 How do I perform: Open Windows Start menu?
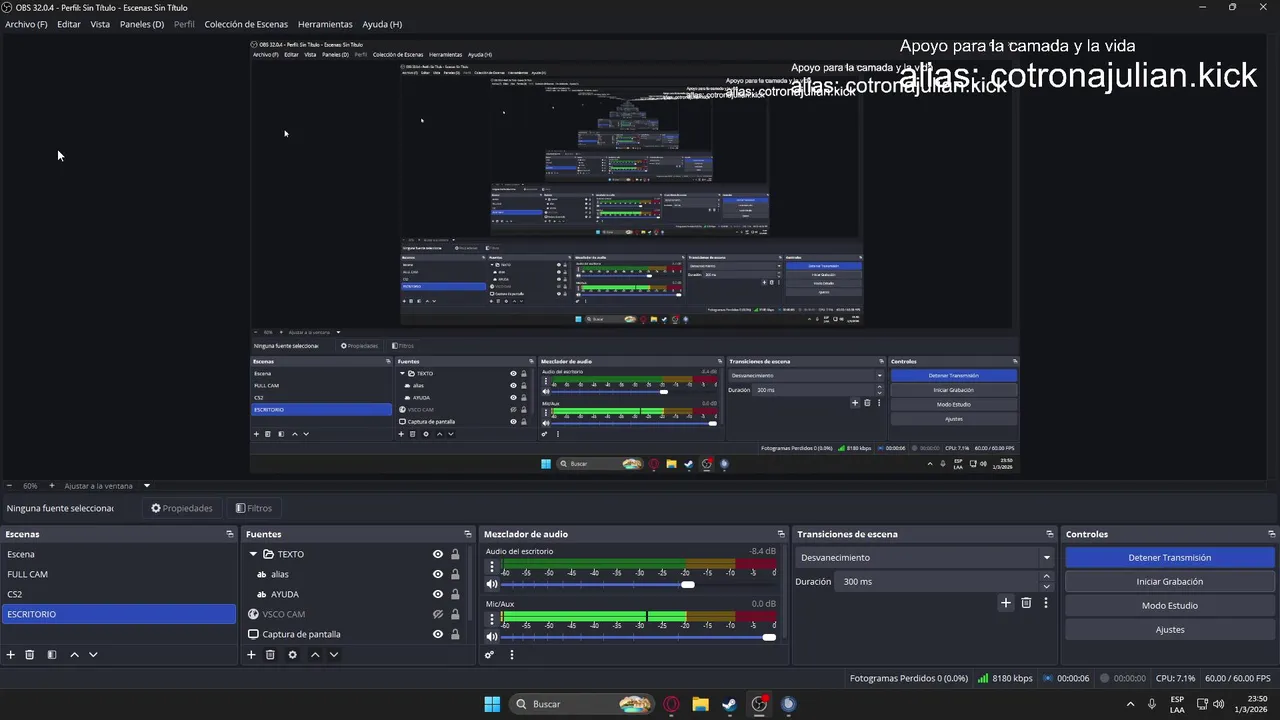tap(492, 704)
